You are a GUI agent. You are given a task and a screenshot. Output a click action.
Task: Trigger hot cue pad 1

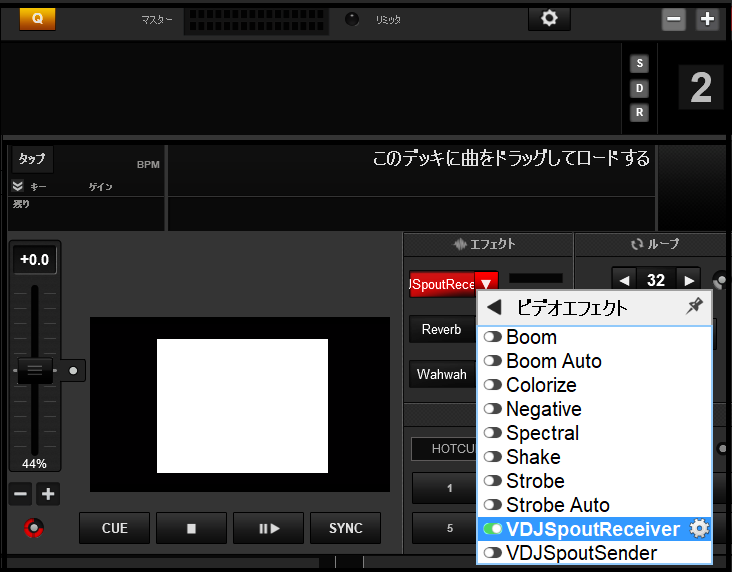coord(444,488)
